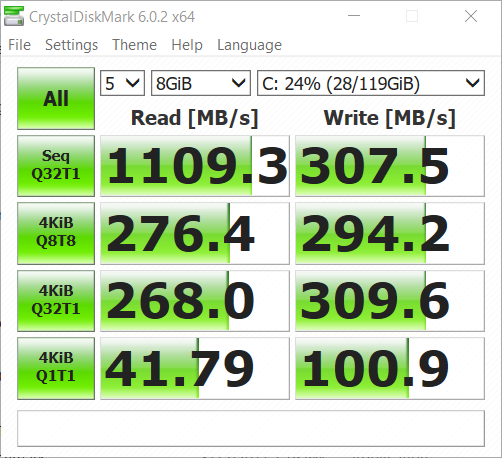Open the File menu
The image size is (502, 458).
tap(19, 45)
